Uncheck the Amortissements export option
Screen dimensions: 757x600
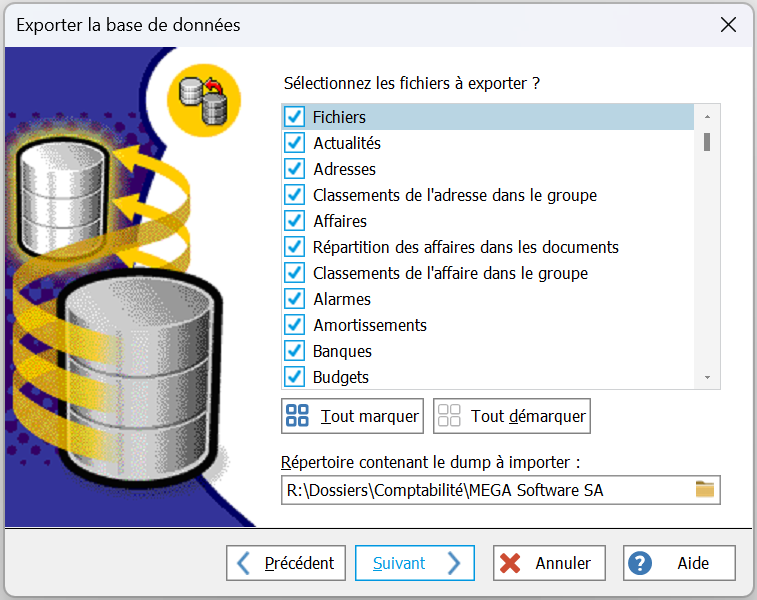(x=295, y=325)
